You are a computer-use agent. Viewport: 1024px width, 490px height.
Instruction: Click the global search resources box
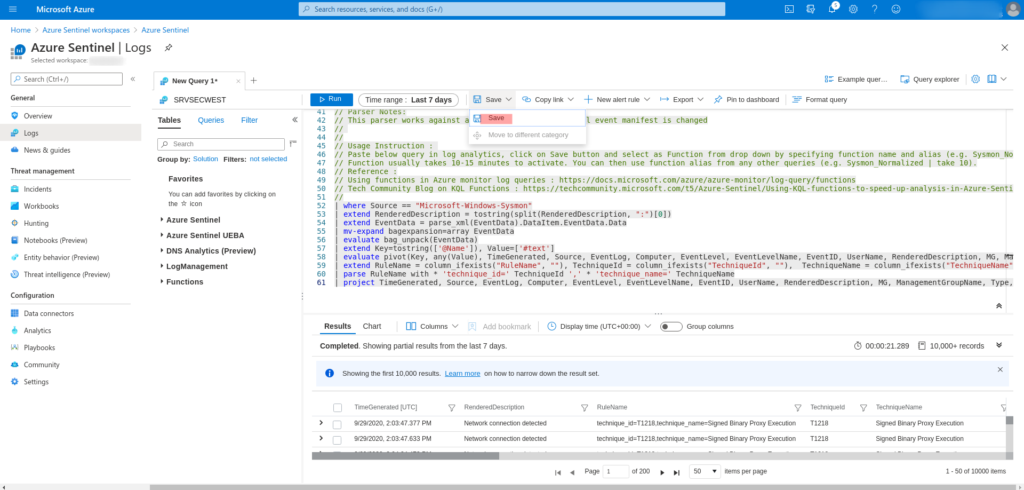point(512,9)
